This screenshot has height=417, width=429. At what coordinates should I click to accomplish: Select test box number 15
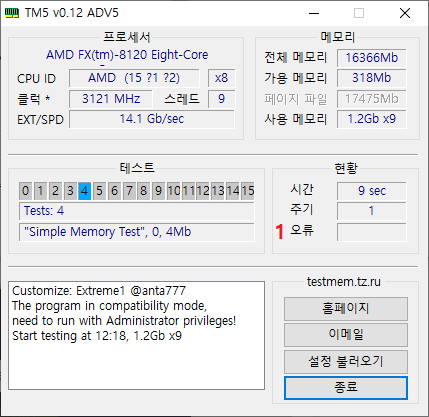(248, 191)
